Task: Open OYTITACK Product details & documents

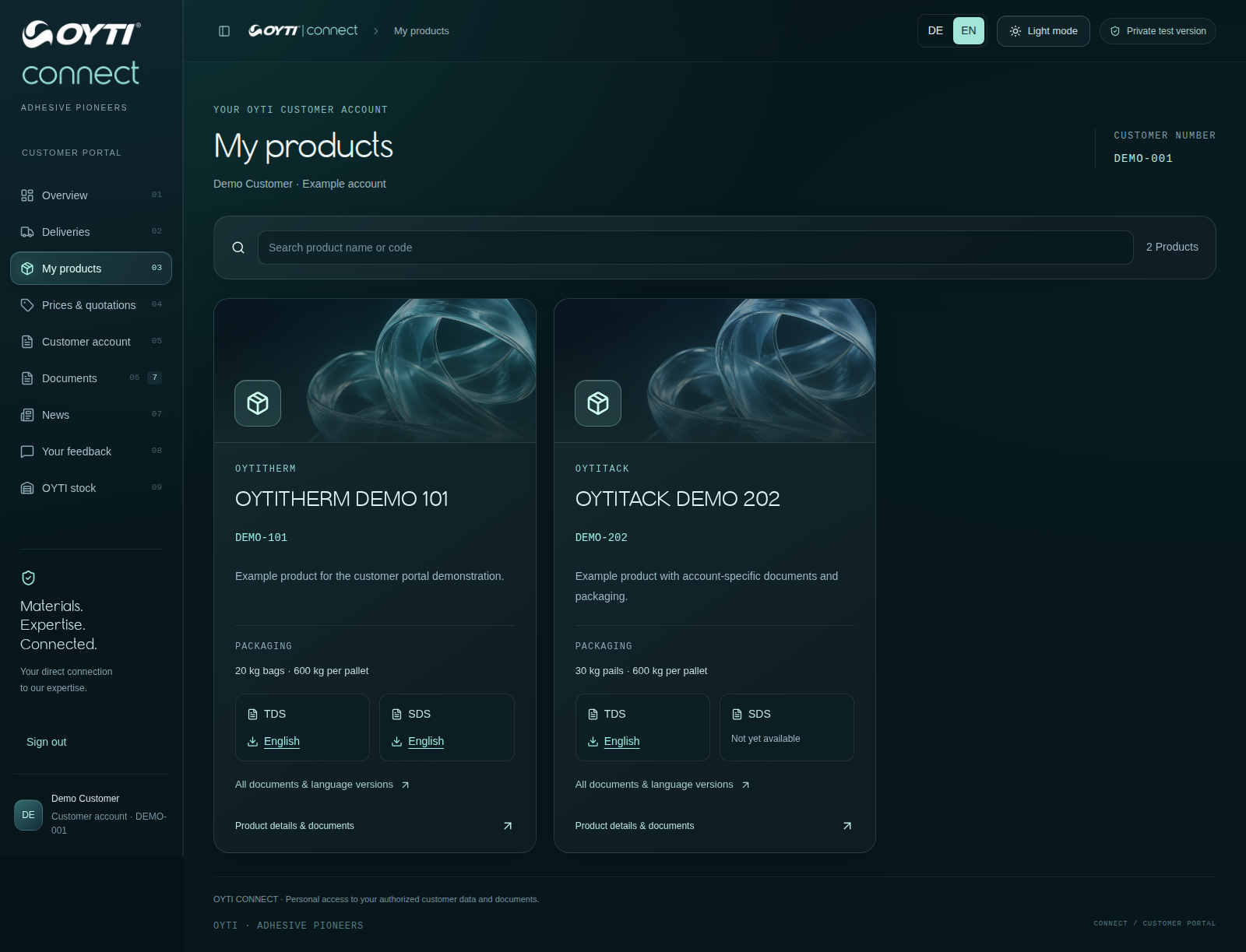Action: (x=714, y=826)
